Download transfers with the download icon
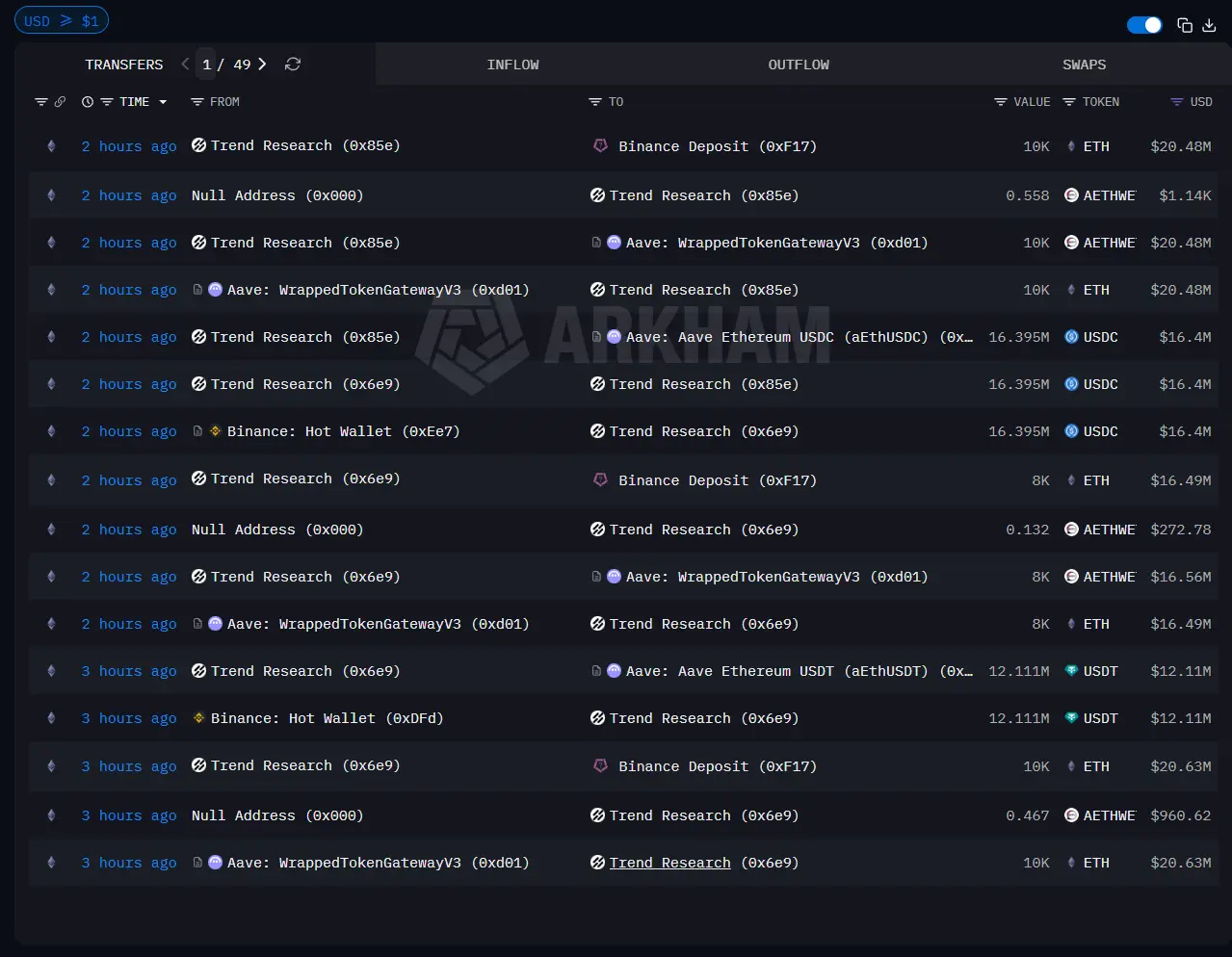Screen dimensions: 1232x957 1209,25
